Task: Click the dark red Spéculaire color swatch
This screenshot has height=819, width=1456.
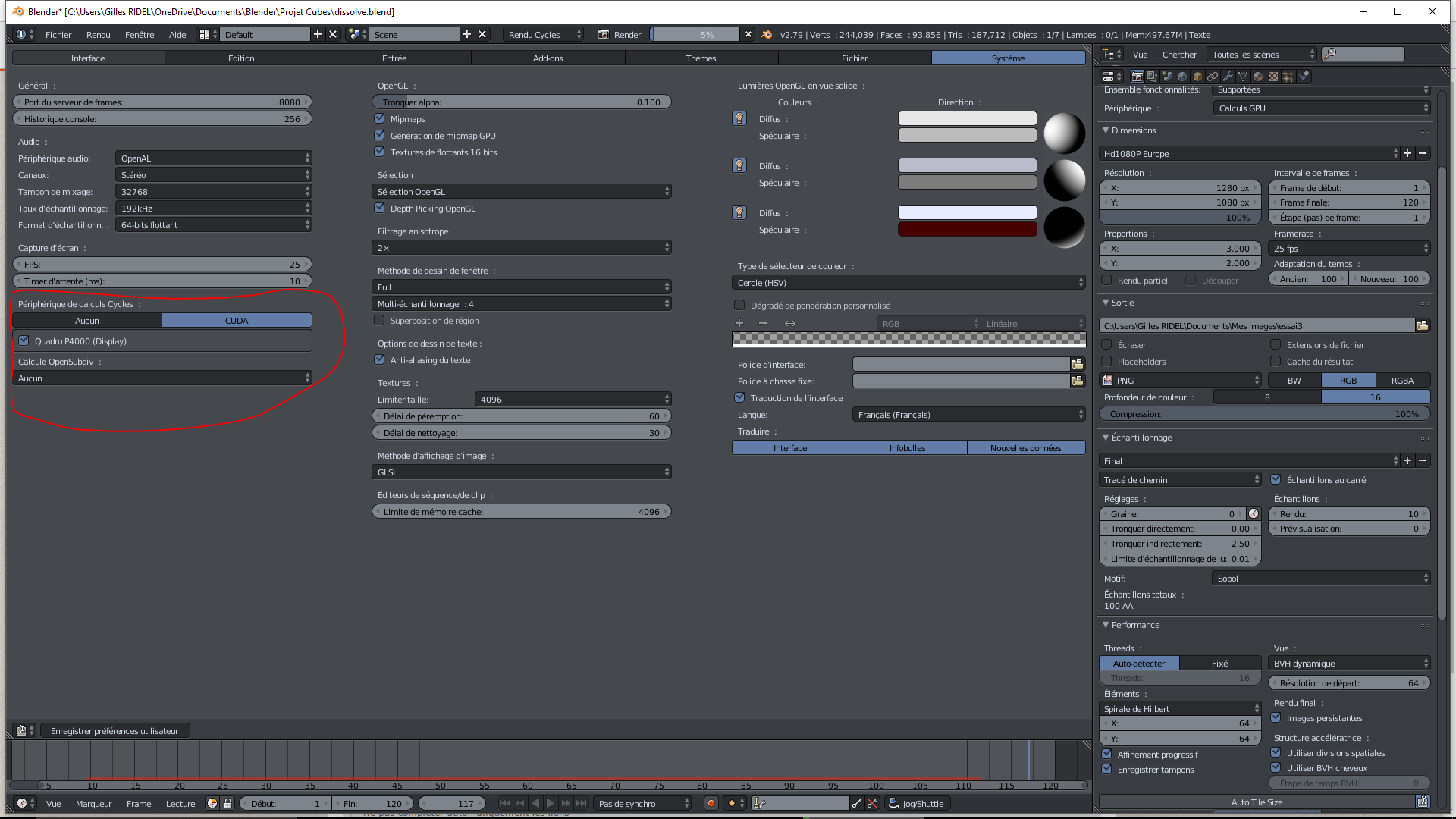Action: [x=968, y=229]
